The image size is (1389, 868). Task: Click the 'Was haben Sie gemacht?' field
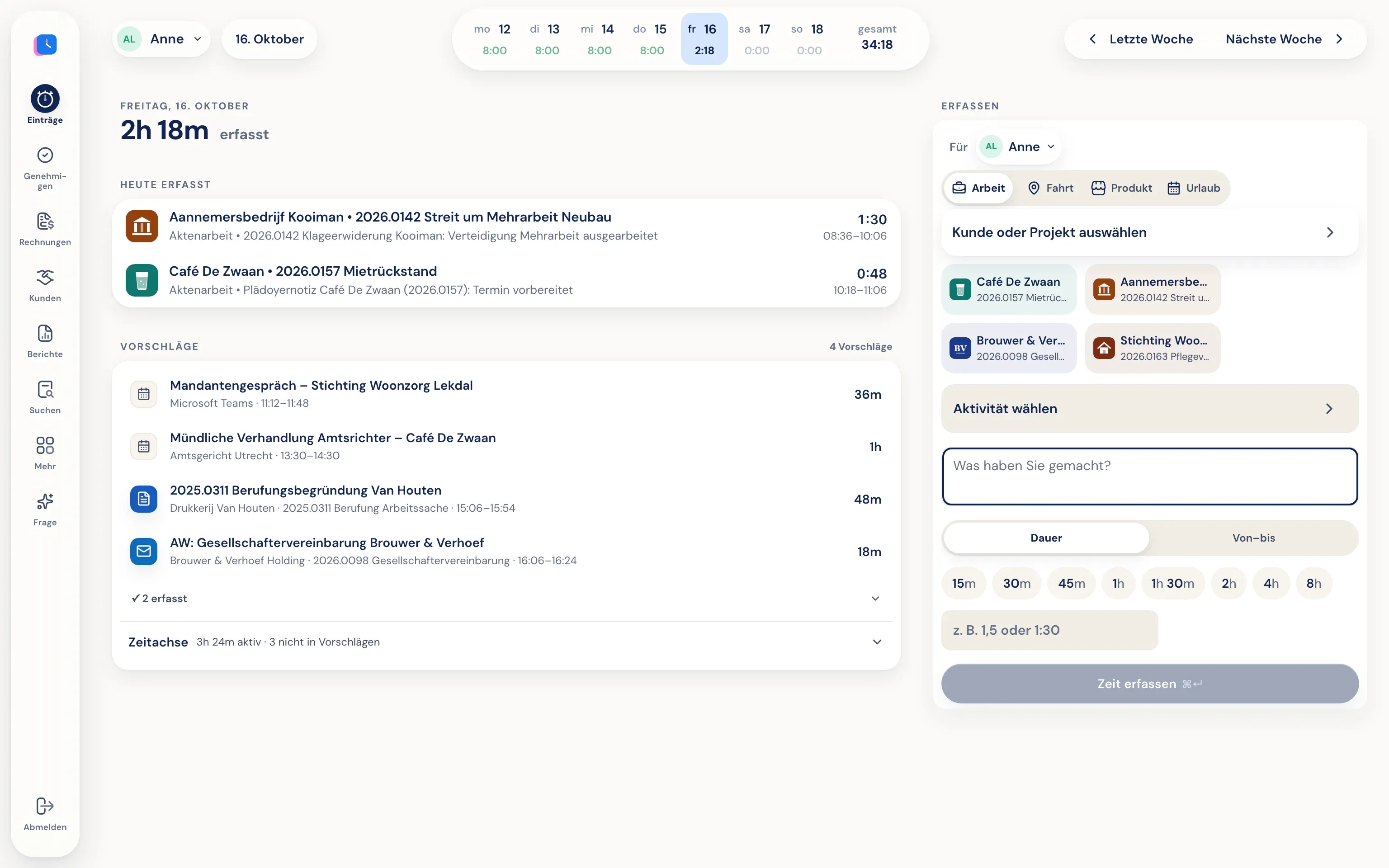click(x=1150, y=476)
